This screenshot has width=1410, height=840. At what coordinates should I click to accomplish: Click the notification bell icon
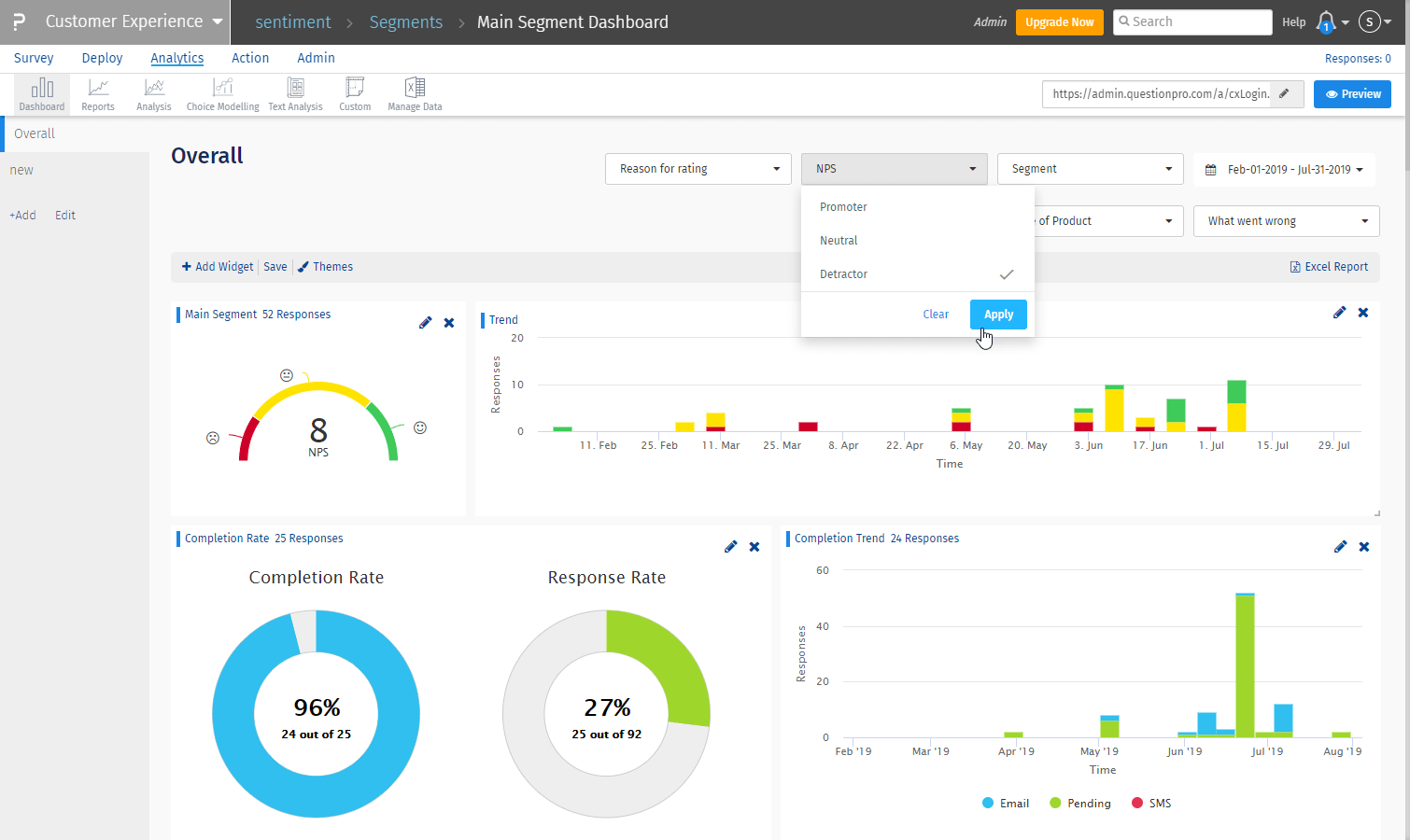pos(1325,21)
